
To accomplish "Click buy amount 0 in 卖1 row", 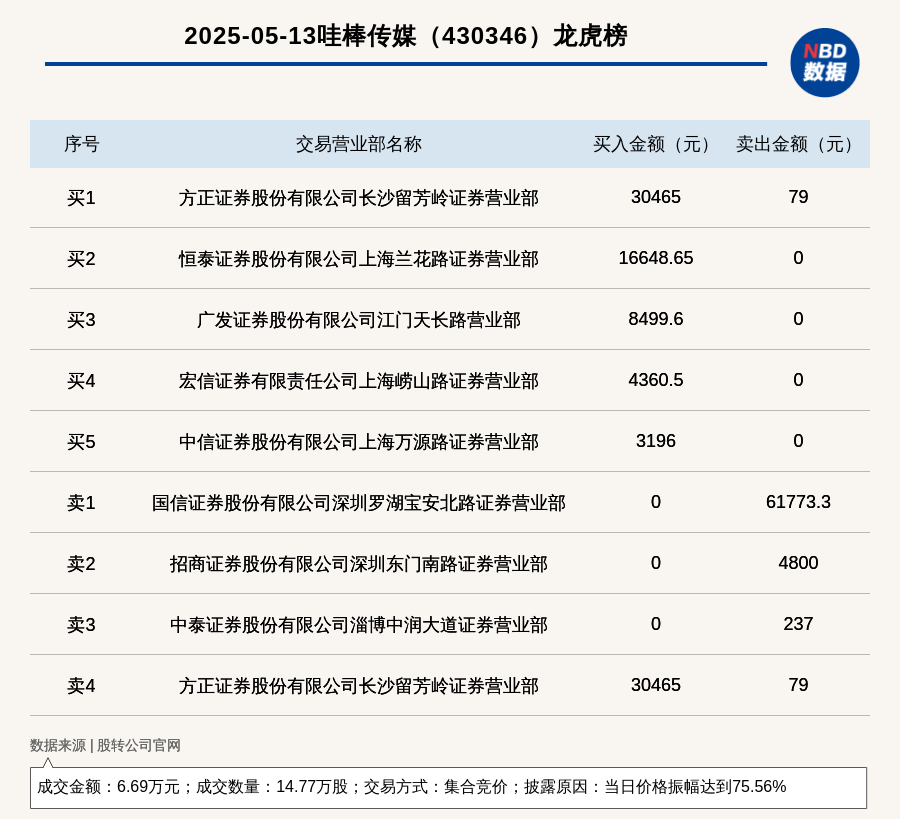I will (x=655, y=502).
